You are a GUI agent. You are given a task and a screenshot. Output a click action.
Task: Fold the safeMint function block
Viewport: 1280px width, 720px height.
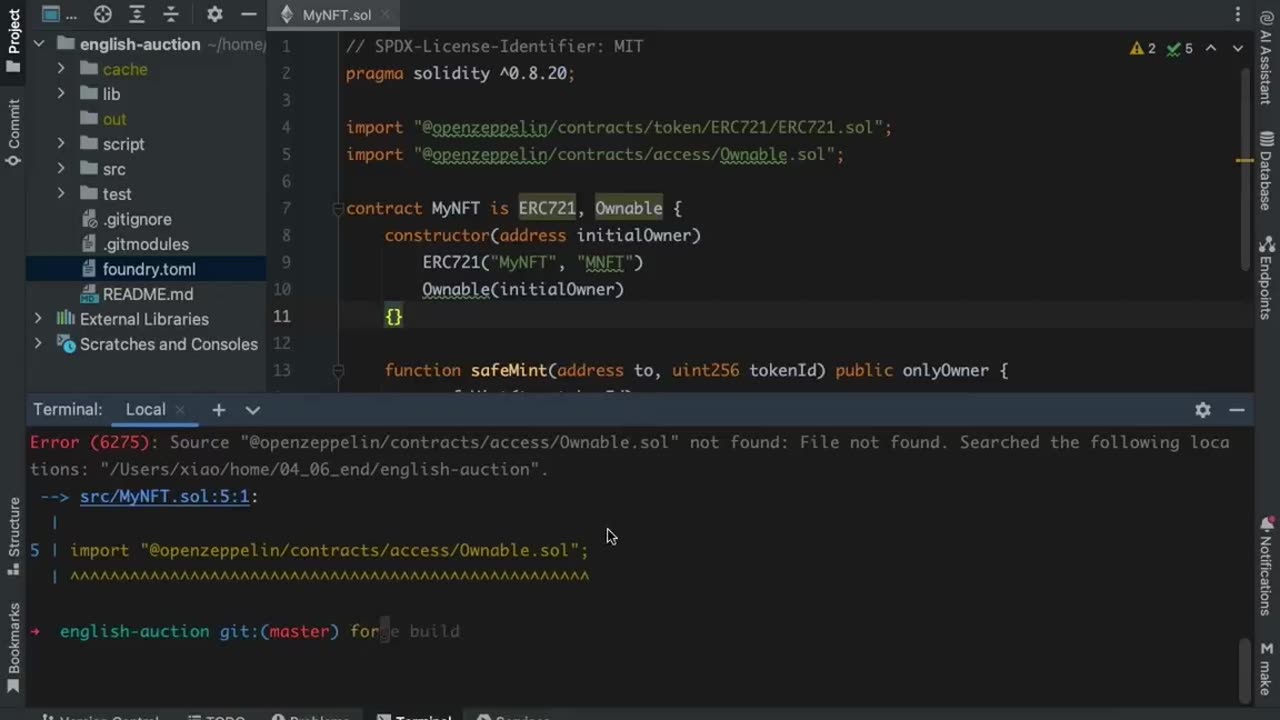(x=338, y=370)
